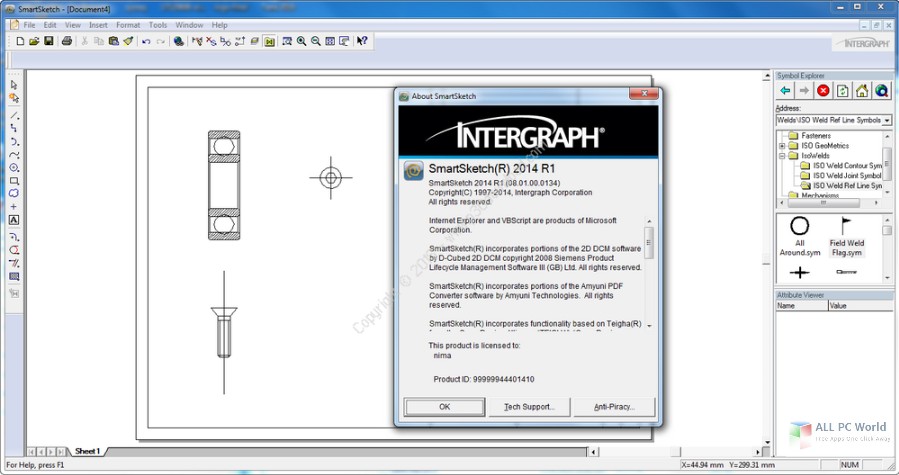Click the crosshair target symbol on the sheet

[331, 178]
